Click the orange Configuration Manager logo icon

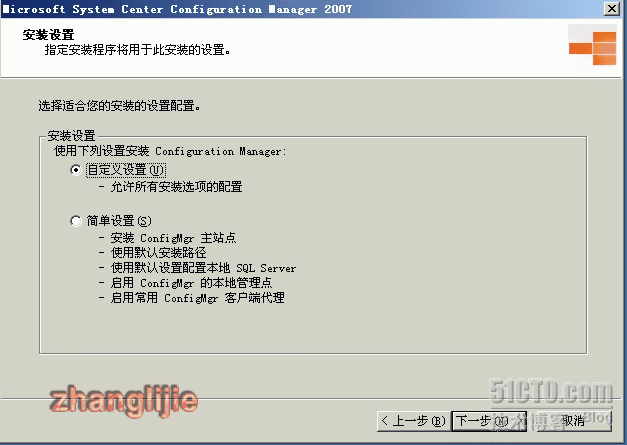[592, 48]
